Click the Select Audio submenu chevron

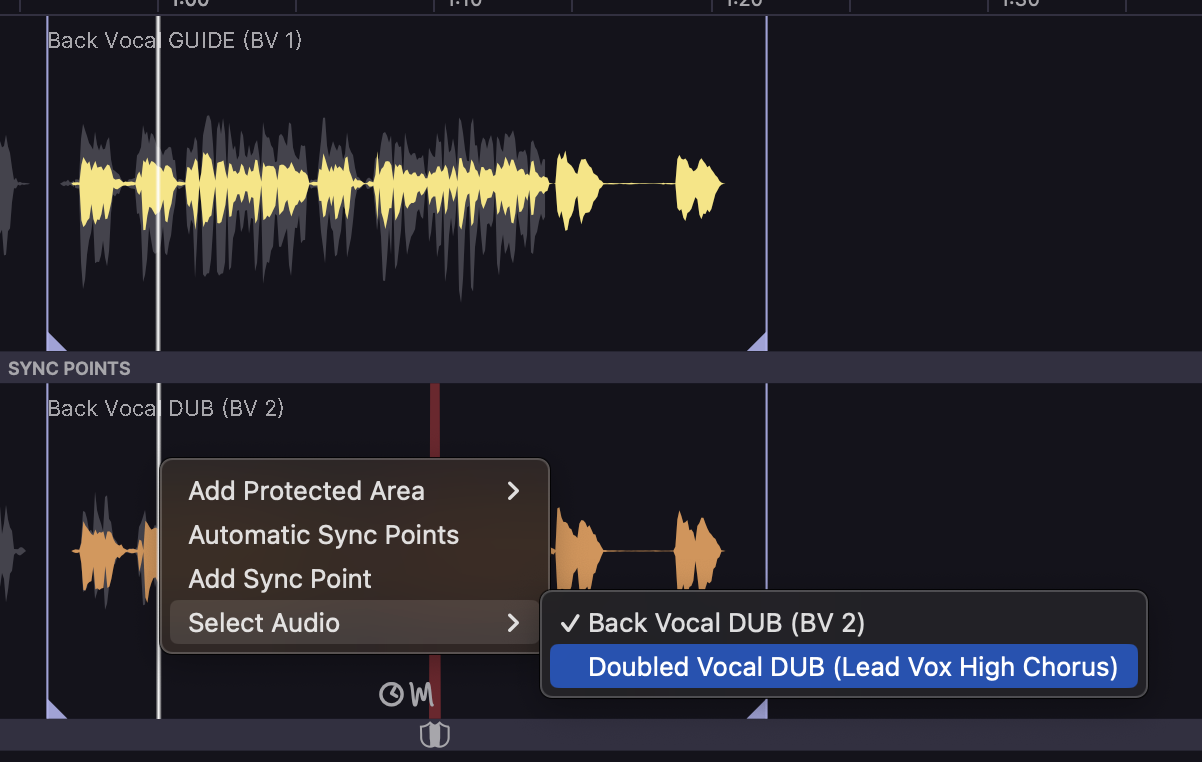tap(513, 623)
